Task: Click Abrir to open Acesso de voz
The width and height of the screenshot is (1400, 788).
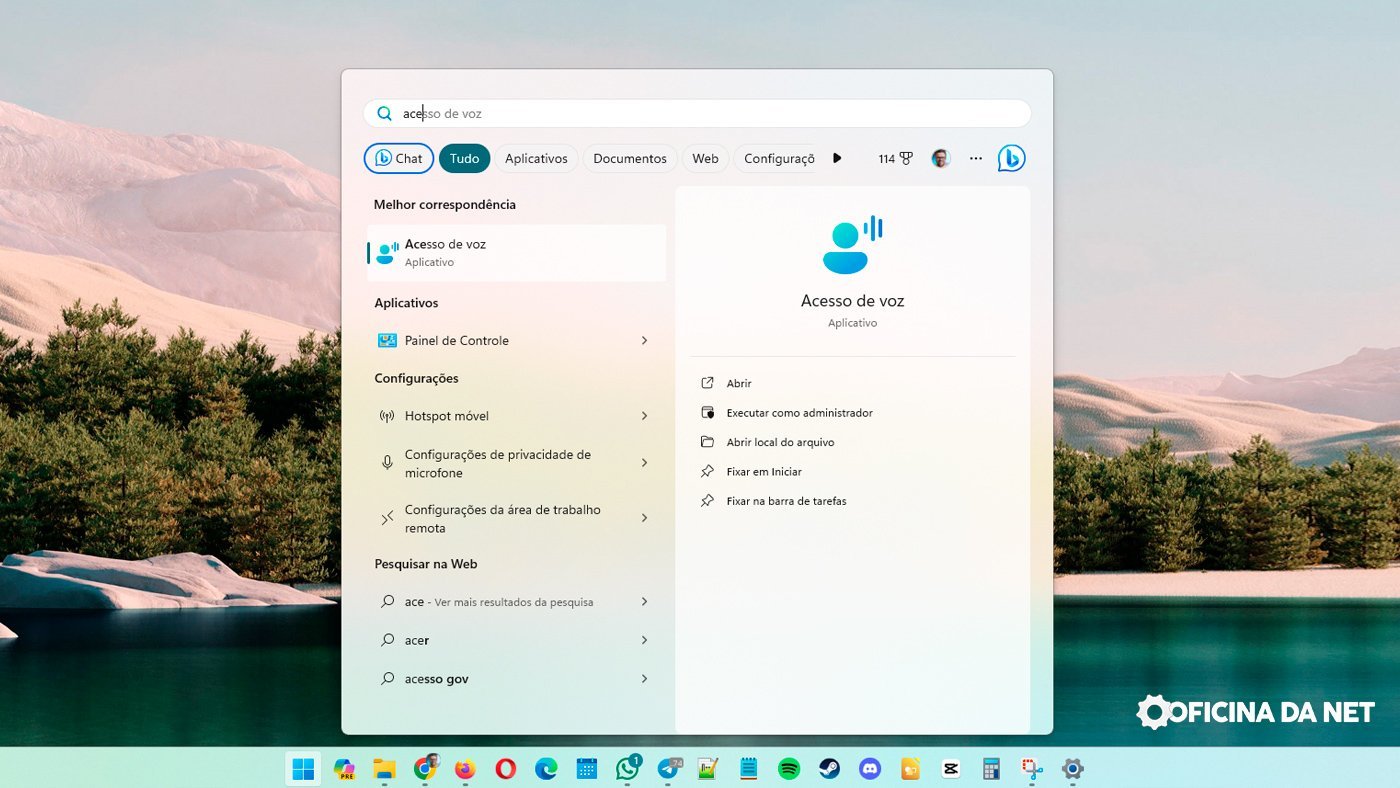Action: 739,383
